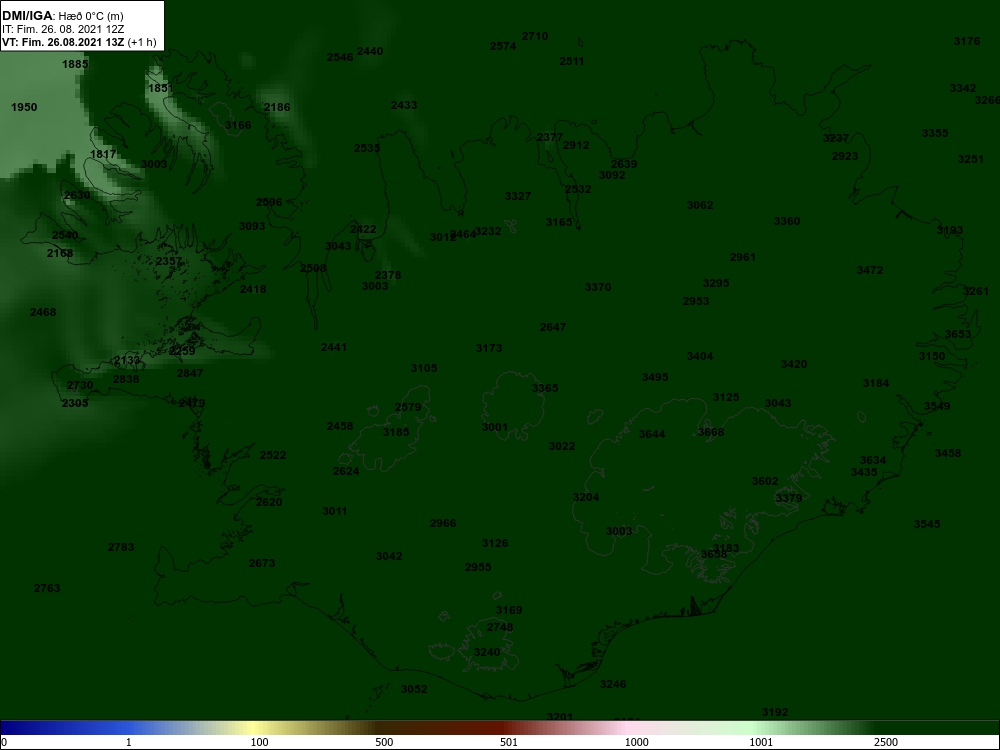
Task: Click the map value 2433
Action: pyautogui.click(x=404, y=105)
